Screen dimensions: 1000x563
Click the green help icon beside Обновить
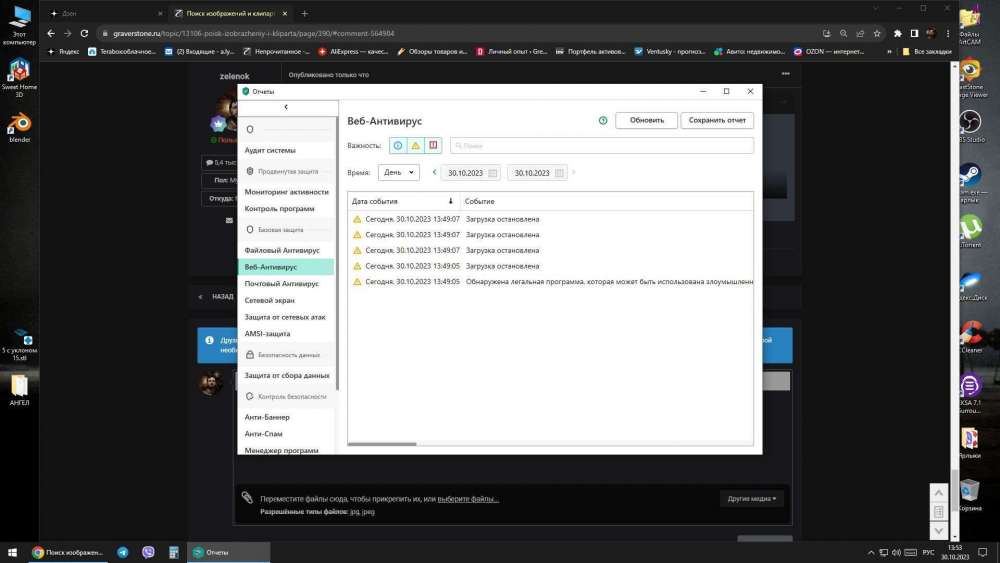603,120
